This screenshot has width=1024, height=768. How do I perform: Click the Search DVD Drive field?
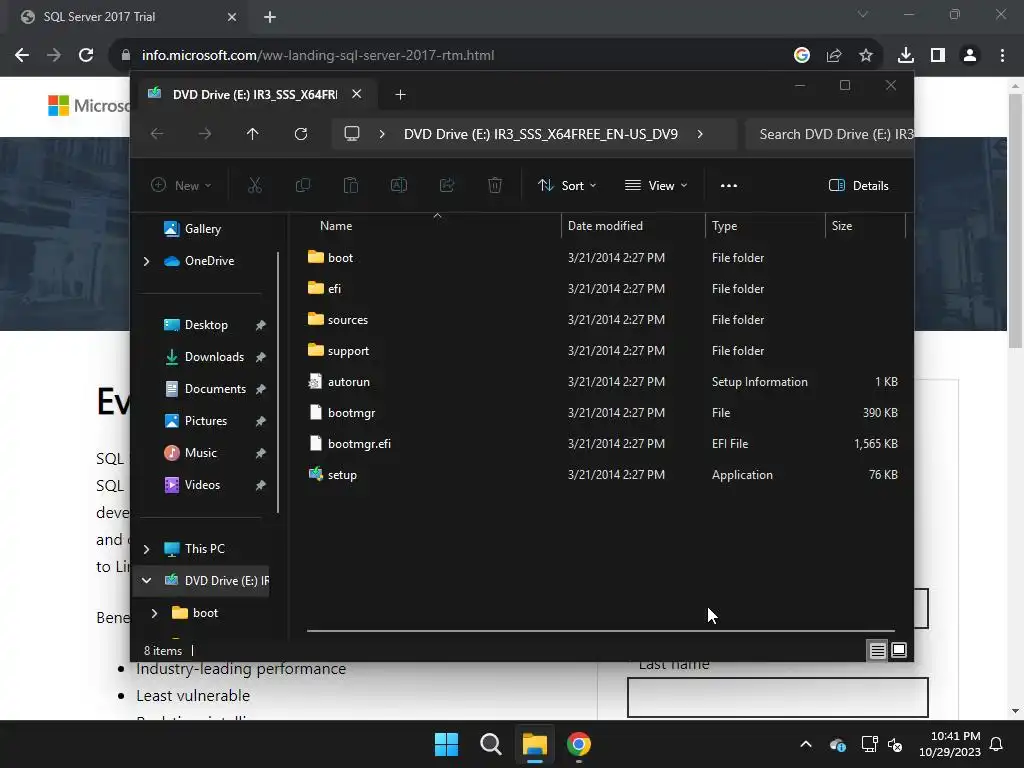829,134
